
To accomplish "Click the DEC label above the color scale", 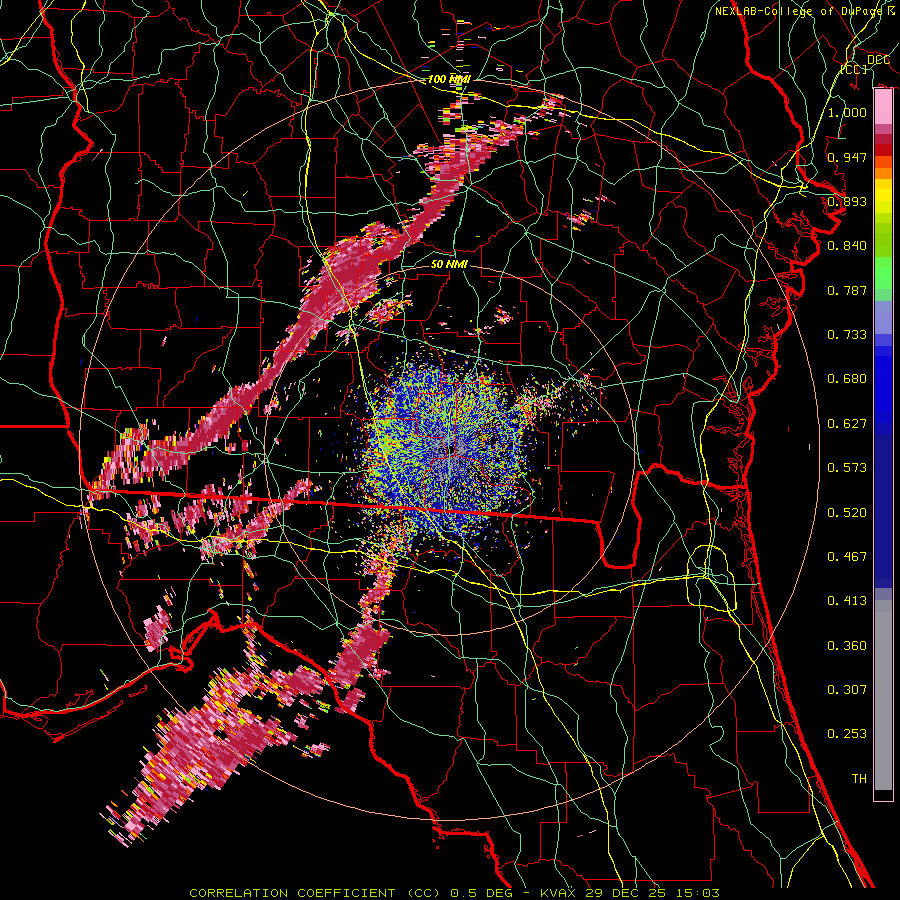I will pos(878,60).
